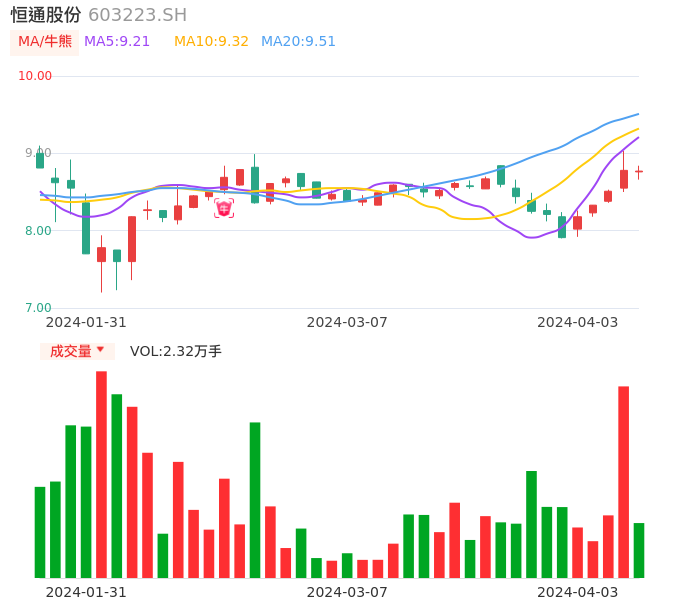
Task: Click the 2024-04-03 date label under the volume chart
Action: point(577,591)
